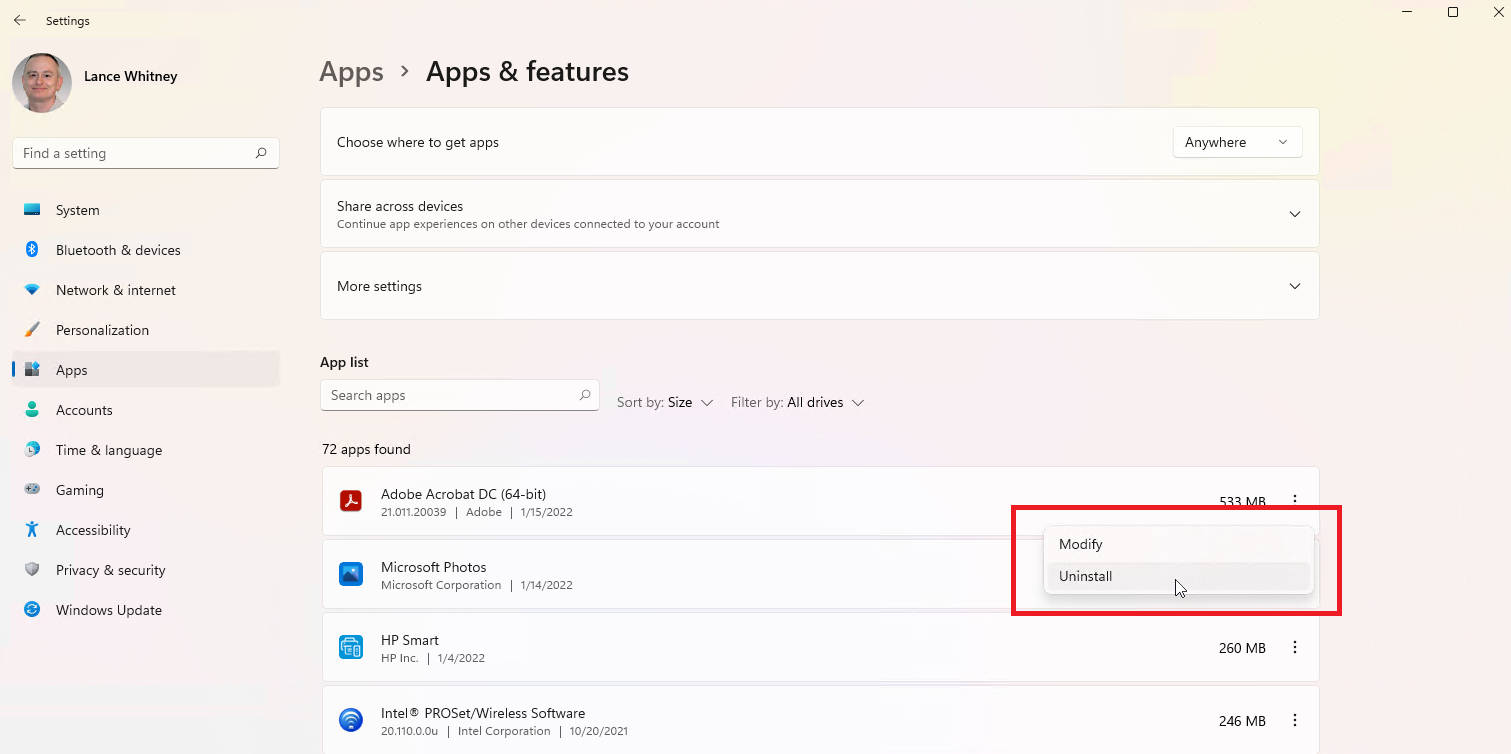Open Time & language settings
1511x754 pixels.
[146, 450]
